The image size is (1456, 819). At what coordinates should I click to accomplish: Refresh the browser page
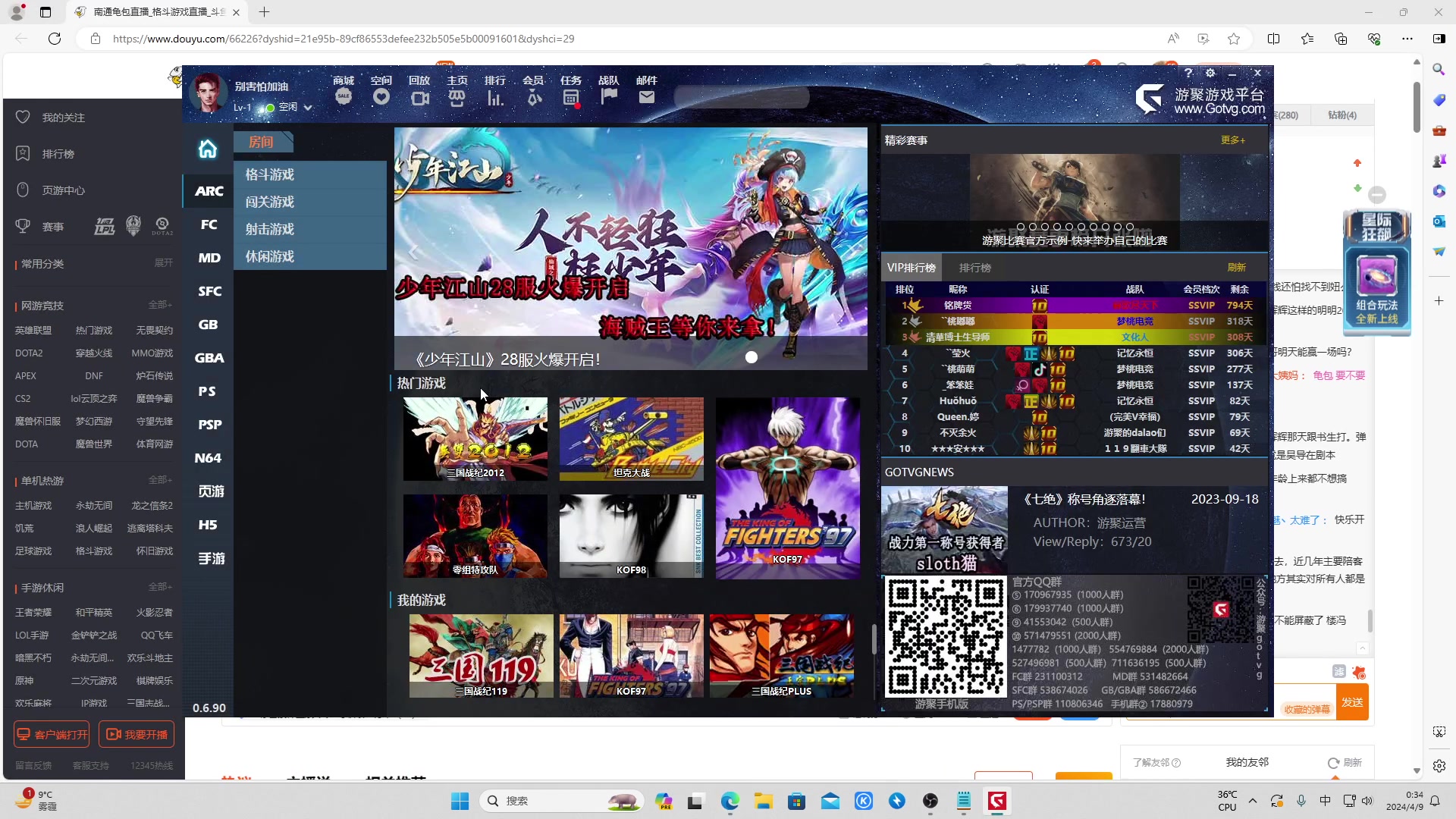click(55, 39)
